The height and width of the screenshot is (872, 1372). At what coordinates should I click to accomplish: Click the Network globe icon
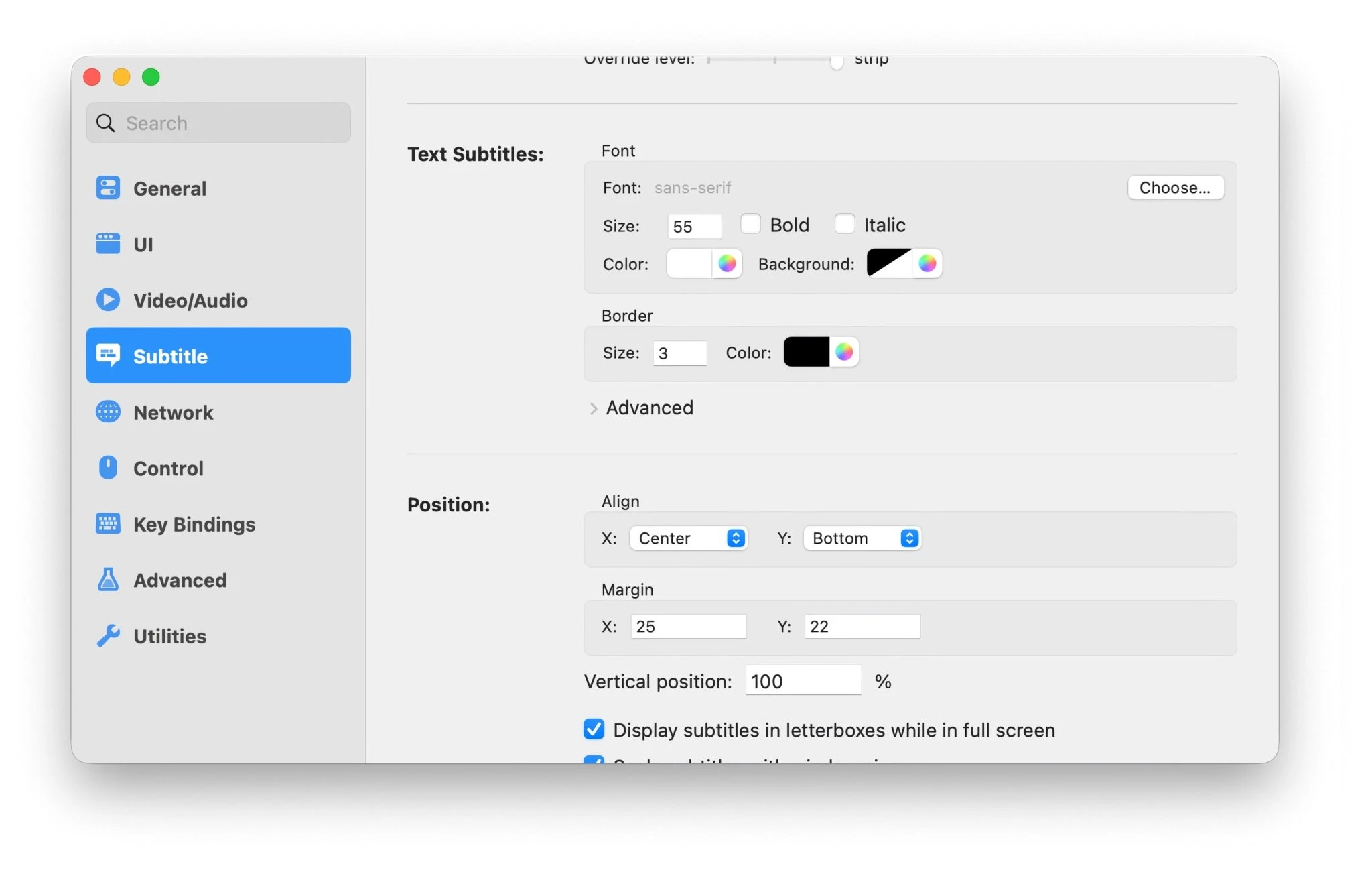[108, 412]
